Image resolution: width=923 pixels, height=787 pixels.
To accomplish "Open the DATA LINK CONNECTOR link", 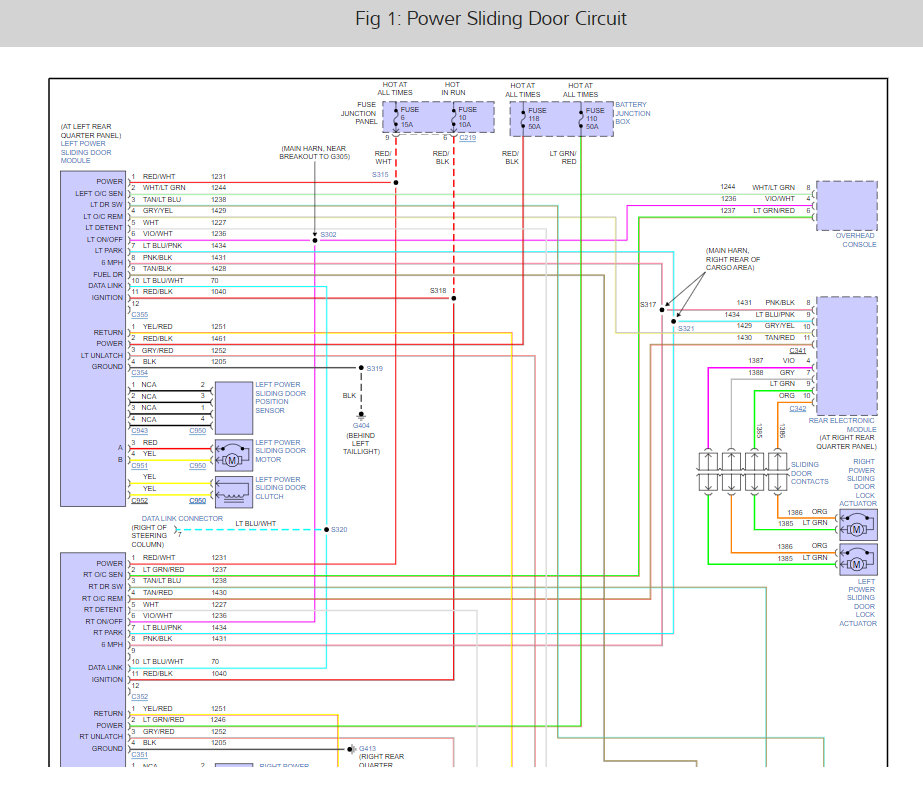I will click(x=182, y=519).
